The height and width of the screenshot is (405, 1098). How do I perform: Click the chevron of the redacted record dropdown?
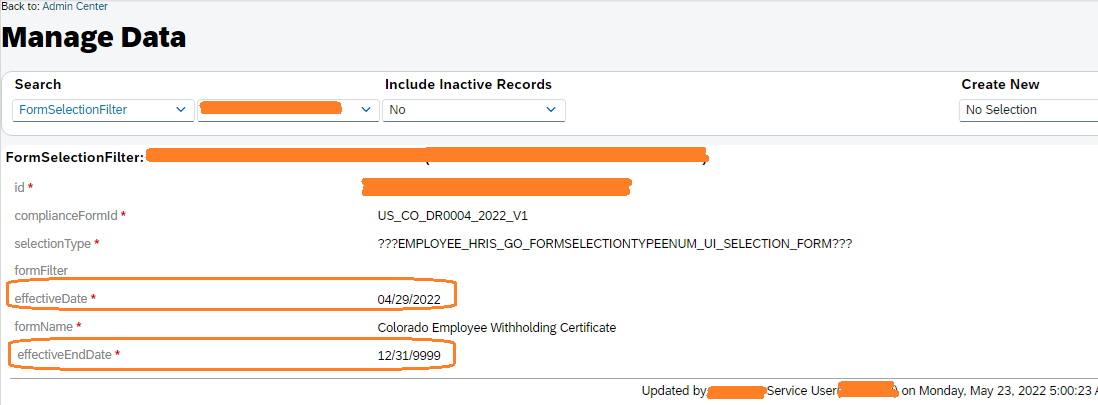365,110
